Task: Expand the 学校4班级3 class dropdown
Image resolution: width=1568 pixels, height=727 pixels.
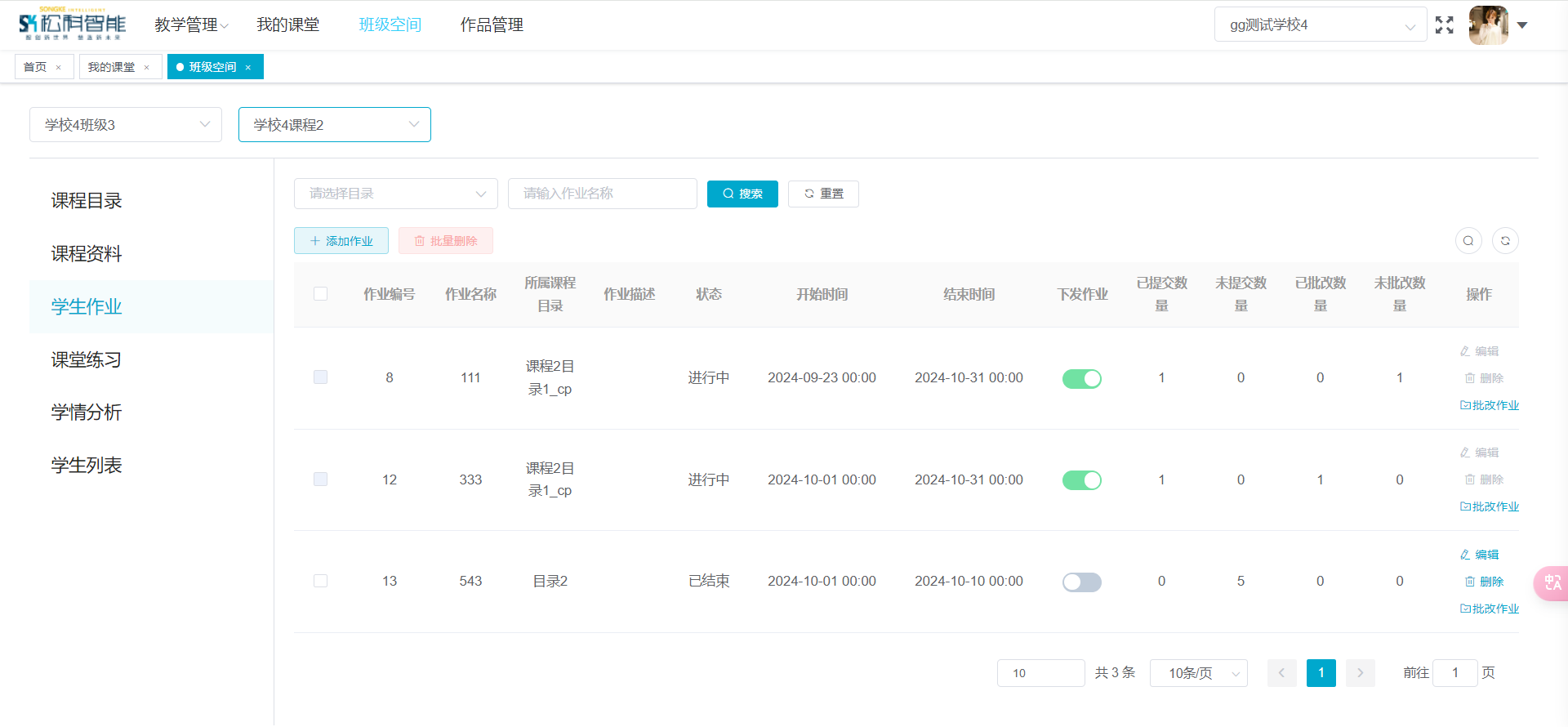Action: coord(126,125)
